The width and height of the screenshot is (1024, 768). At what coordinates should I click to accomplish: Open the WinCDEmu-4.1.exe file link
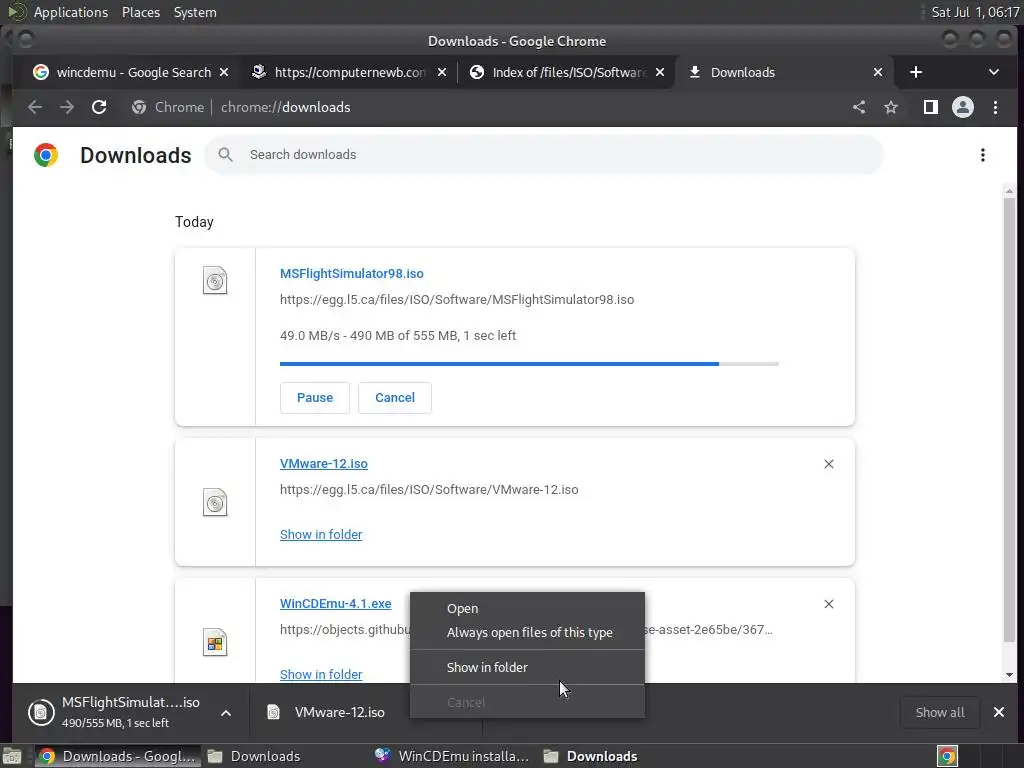pos(336,604)
